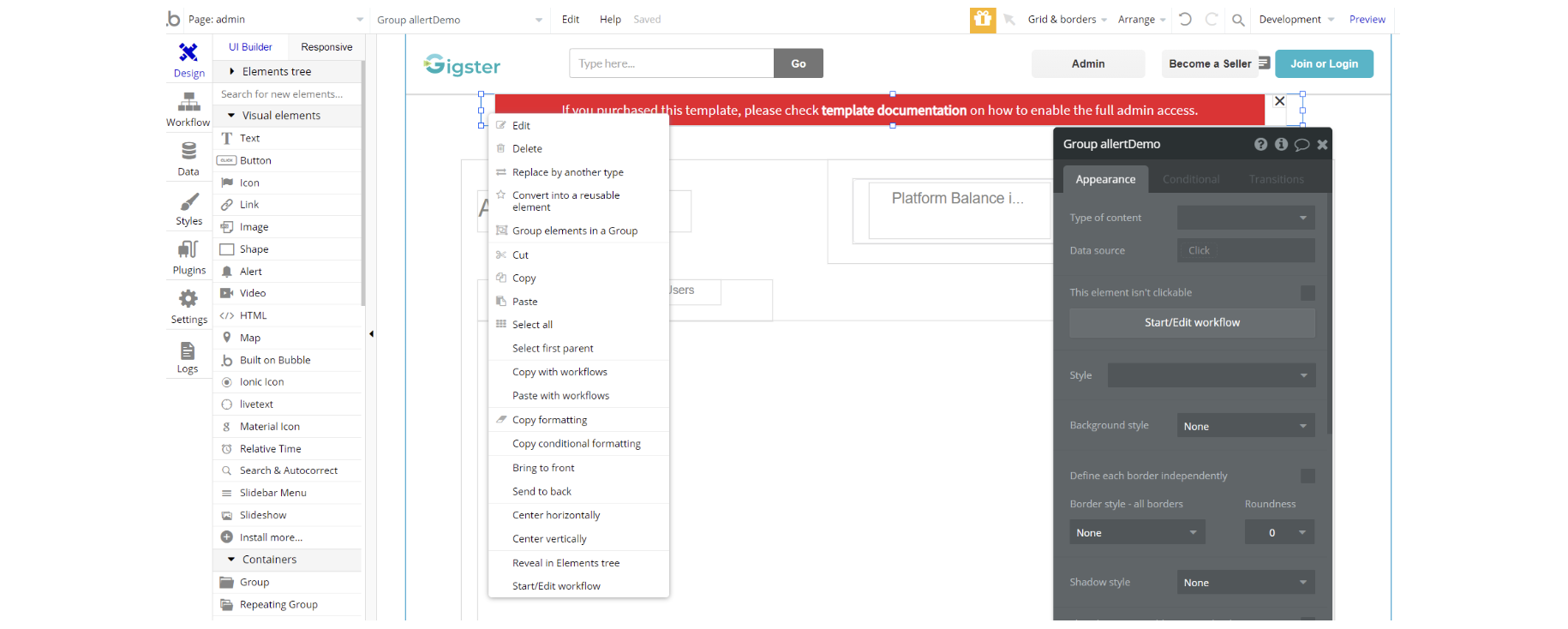
Task: Close the Group allertDemo property panel
Action: coord(1322,144)
